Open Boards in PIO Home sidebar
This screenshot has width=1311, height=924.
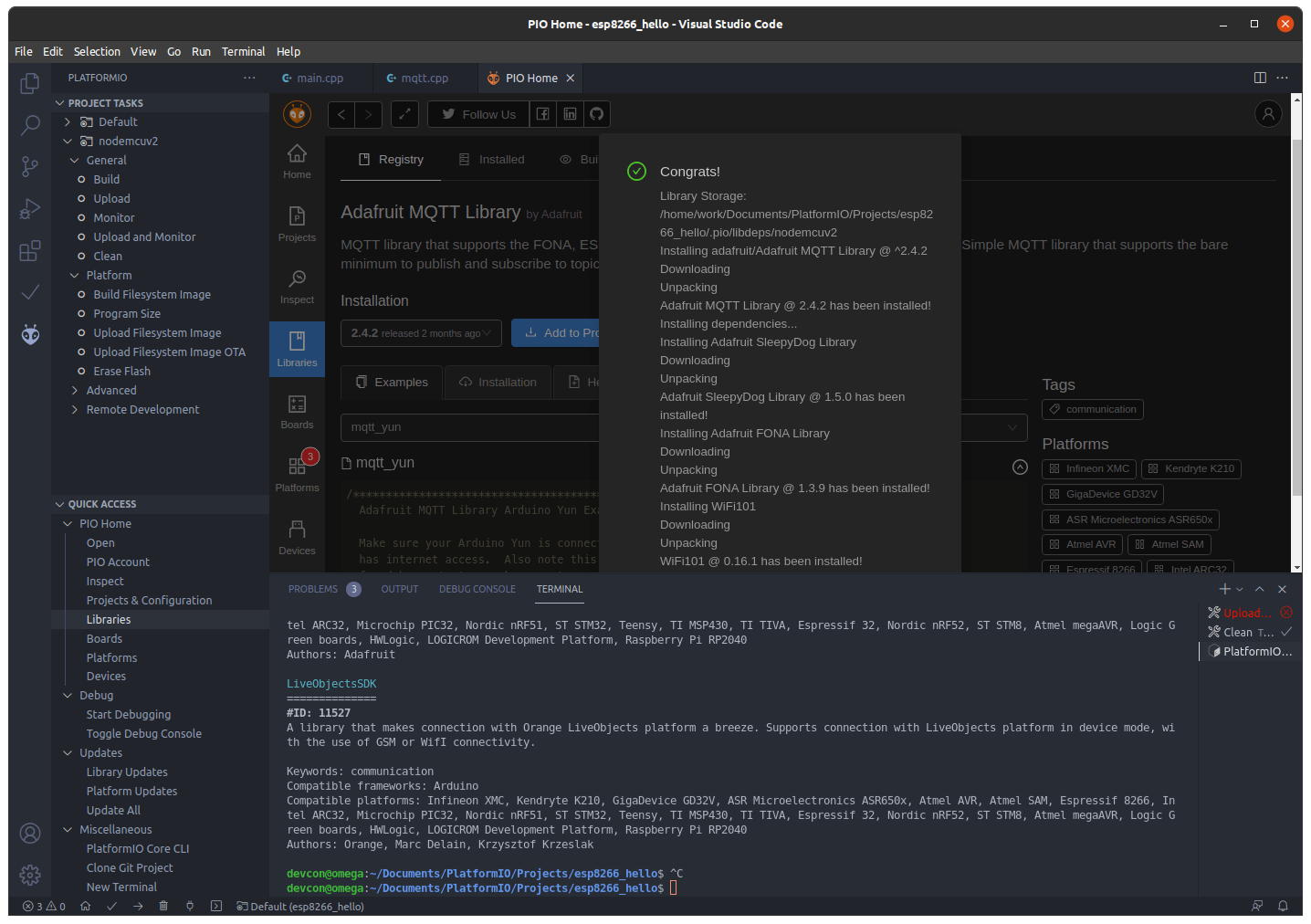point(297,412)
